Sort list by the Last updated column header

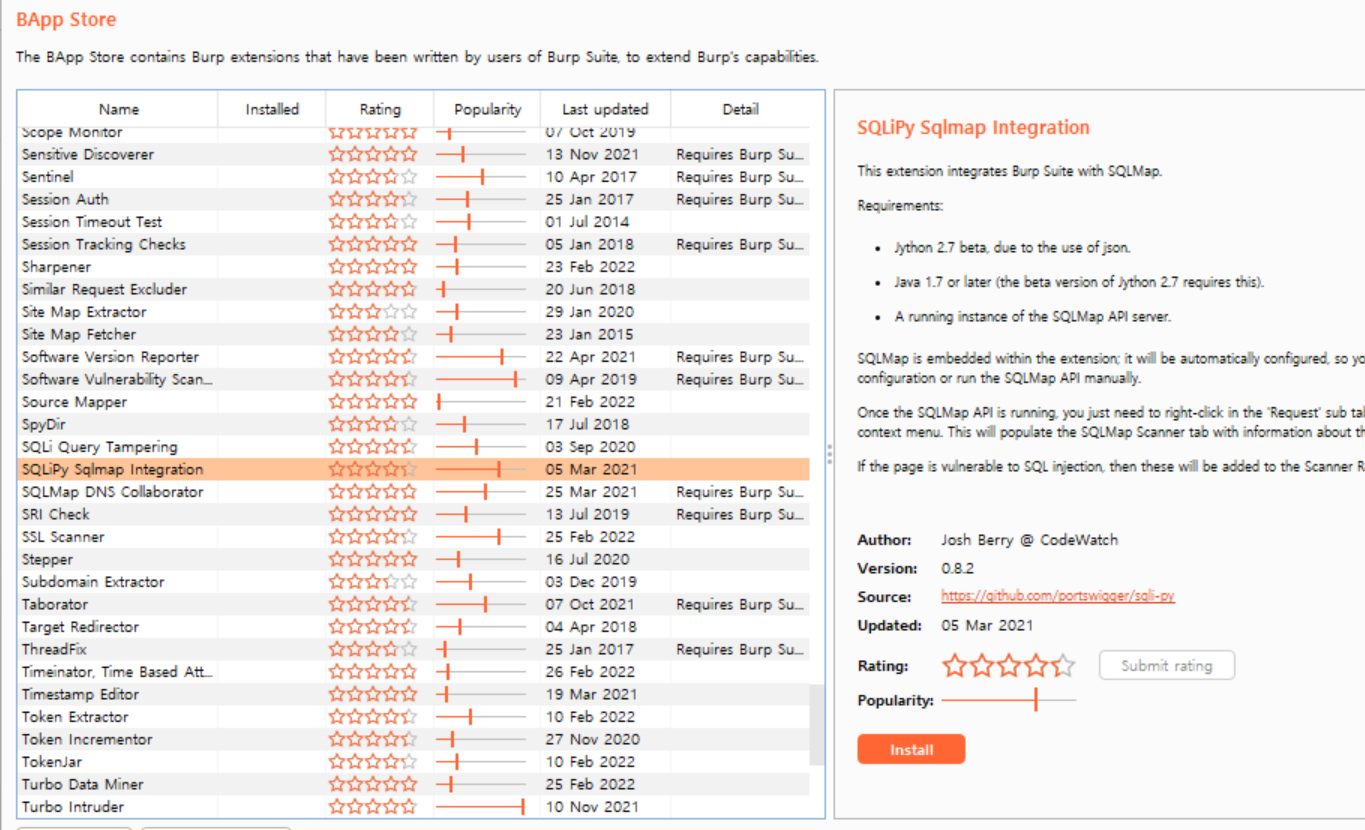tap(605, 109)
